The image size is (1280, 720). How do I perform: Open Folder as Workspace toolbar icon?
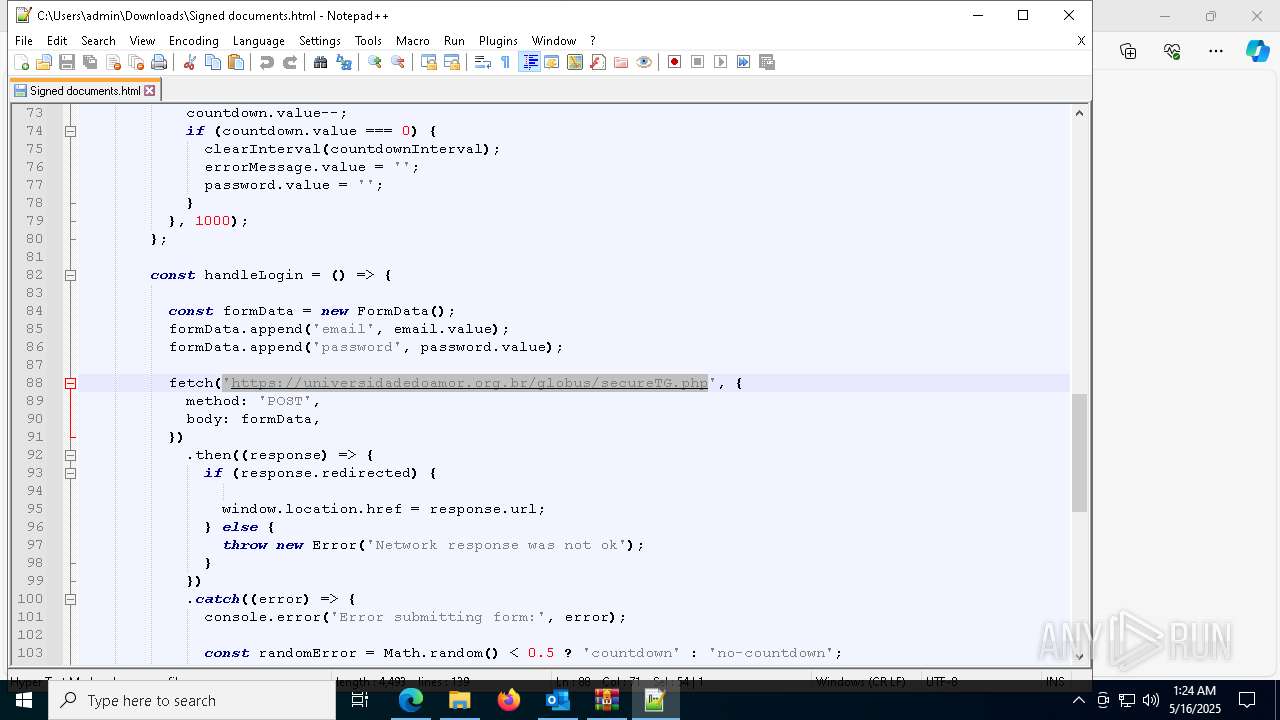coord(621,62)
